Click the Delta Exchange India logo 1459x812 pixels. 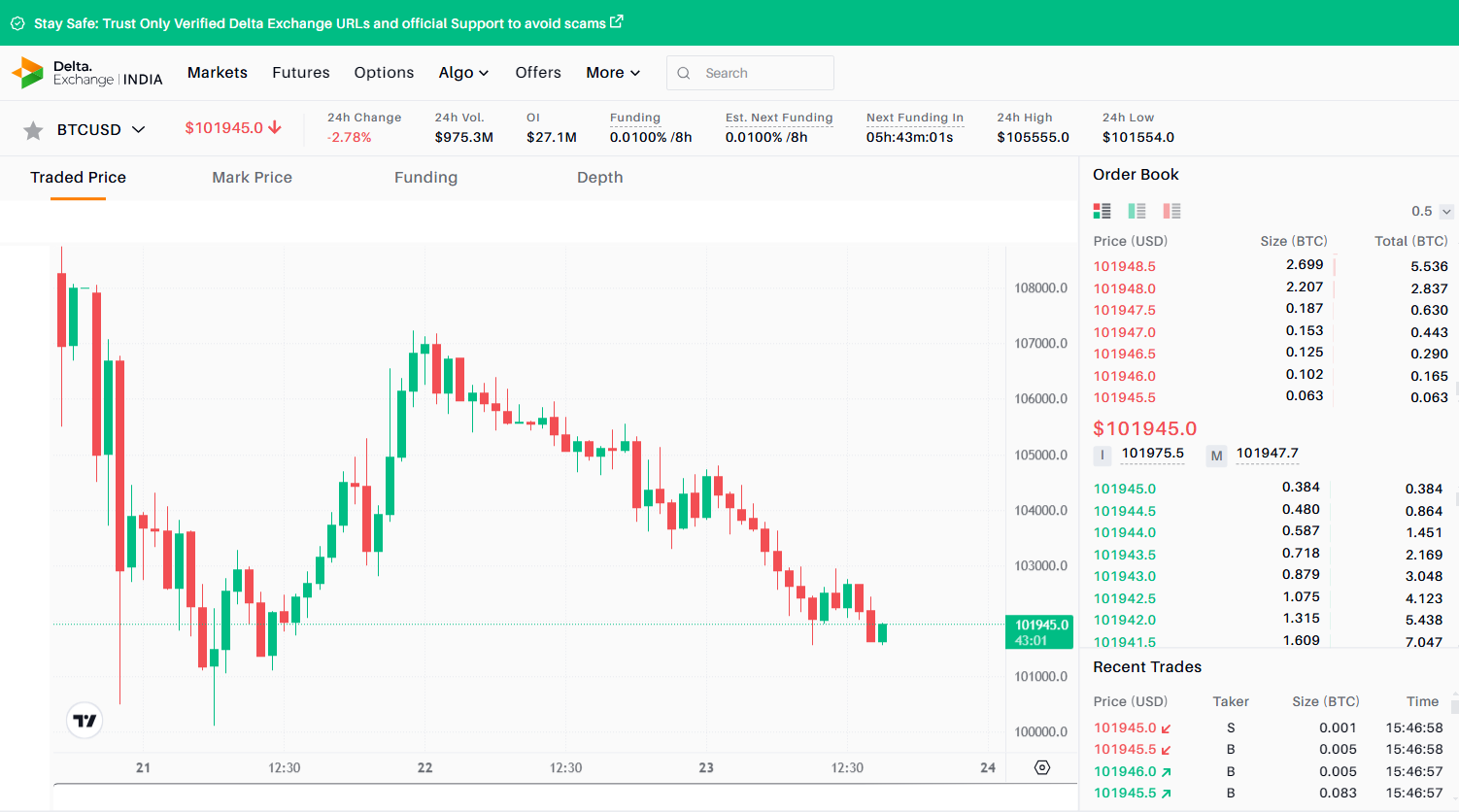click(x=86, y=73)
